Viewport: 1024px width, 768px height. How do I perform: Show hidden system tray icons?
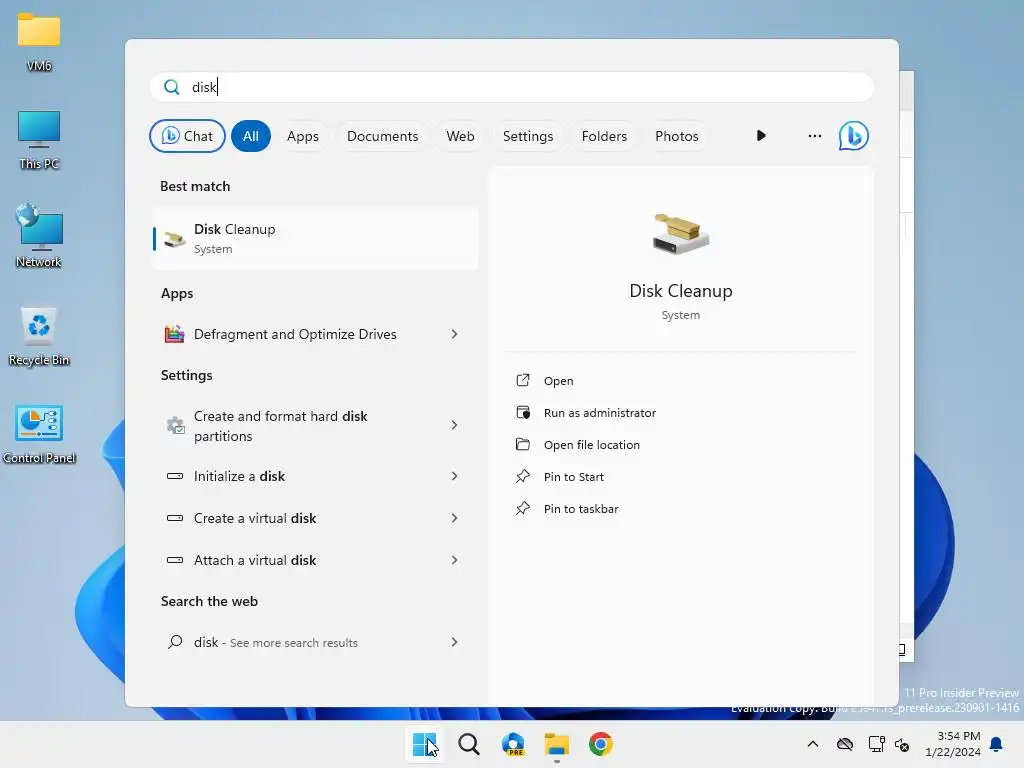click(813, 744)
